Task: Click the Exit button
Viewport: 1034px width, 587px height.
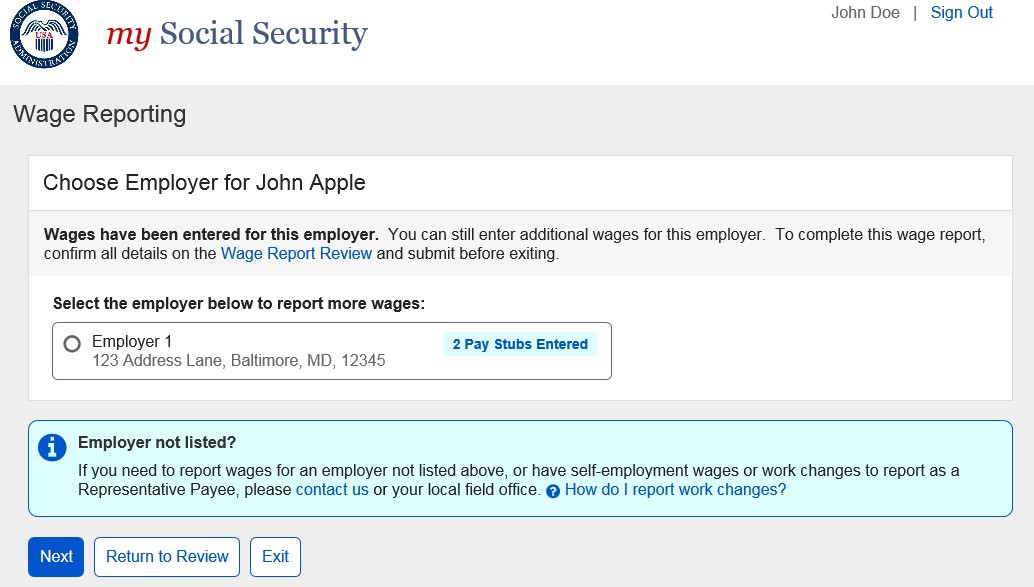Action: 275,557
